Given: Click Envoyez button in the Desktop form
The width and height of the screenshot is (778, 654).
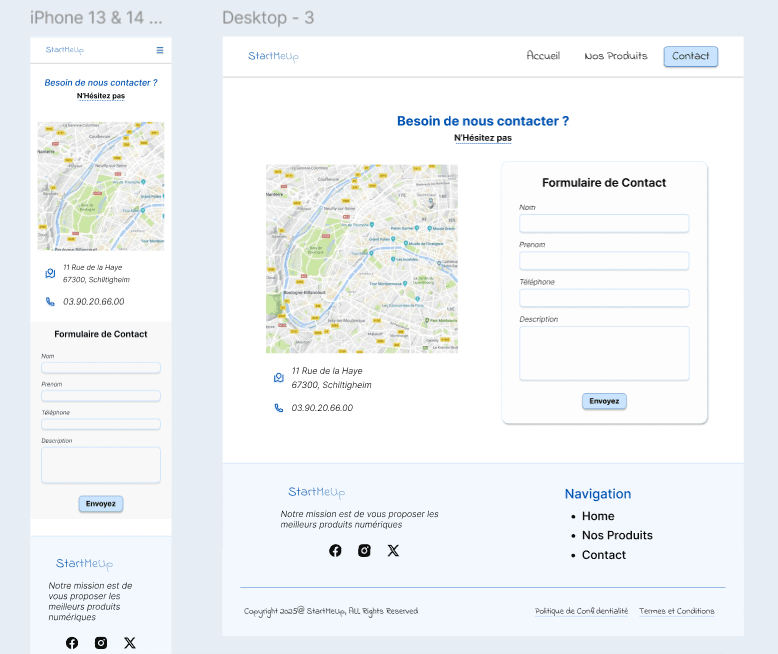Looking at the screenshot, I should tap(604, 401).
